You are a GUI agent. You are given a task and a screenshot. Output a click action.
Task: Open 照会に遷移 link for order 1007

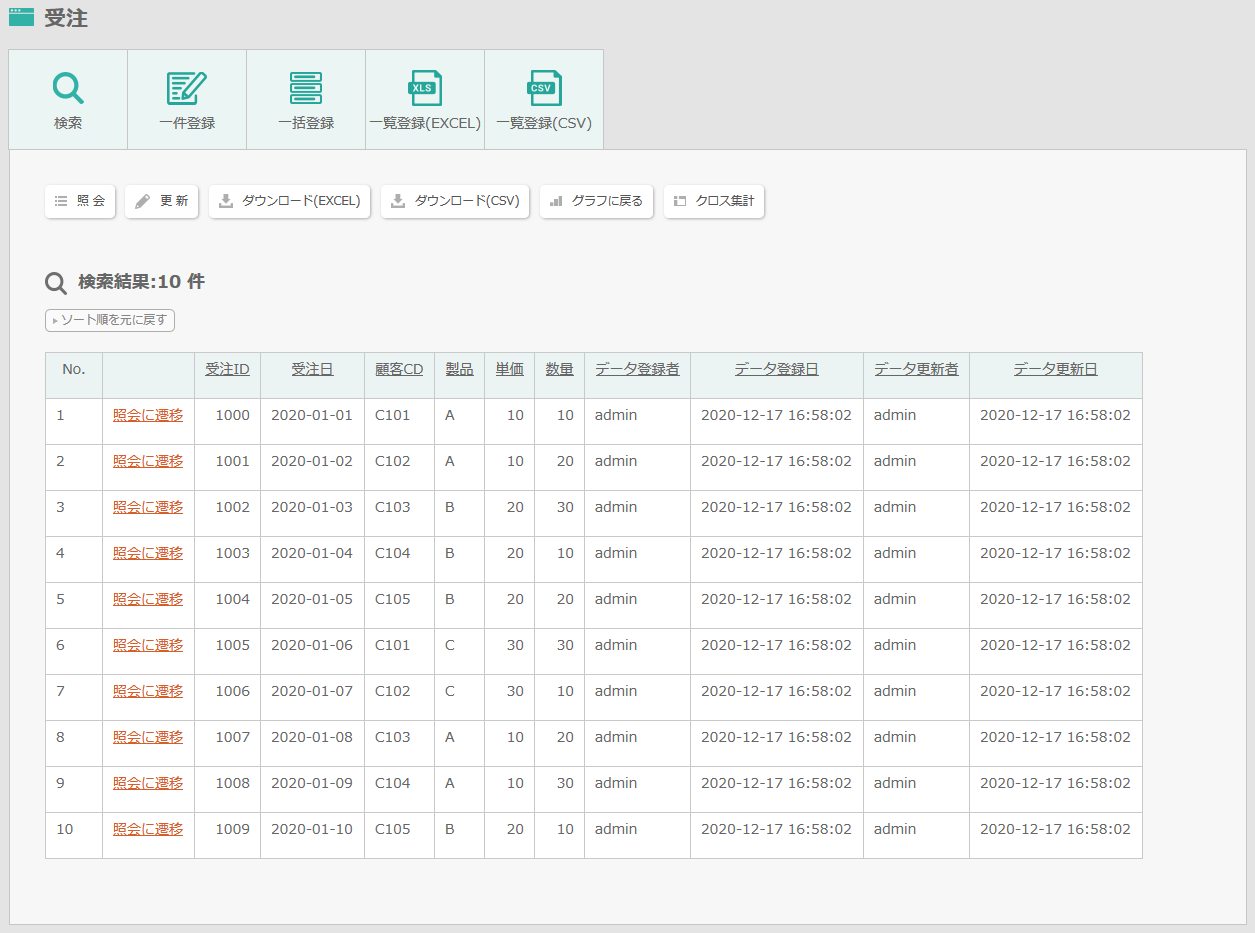tap(148, 737)
